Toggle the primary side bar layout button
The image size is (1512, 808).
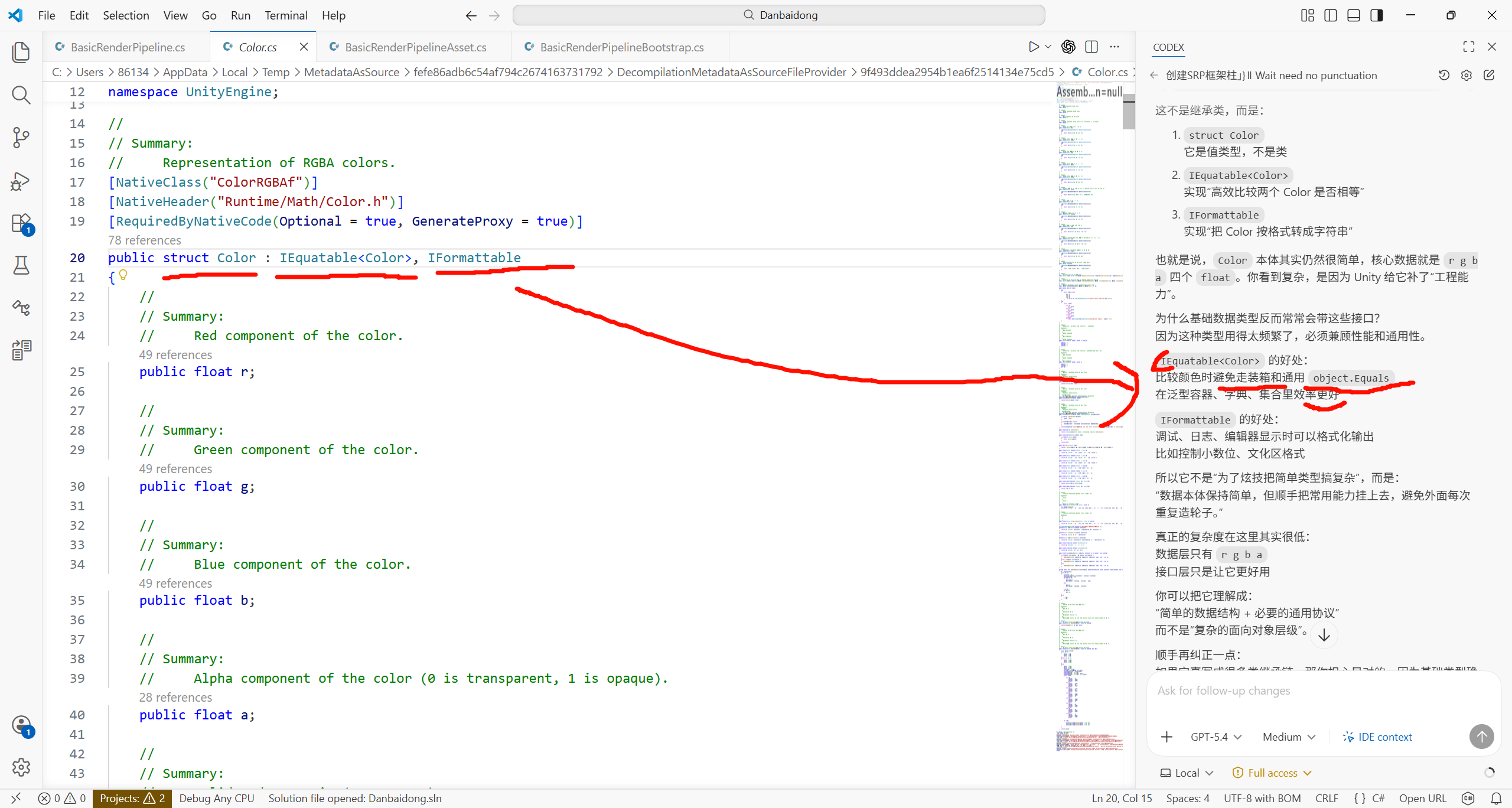pyautogui.click(x=1331, y=15)
